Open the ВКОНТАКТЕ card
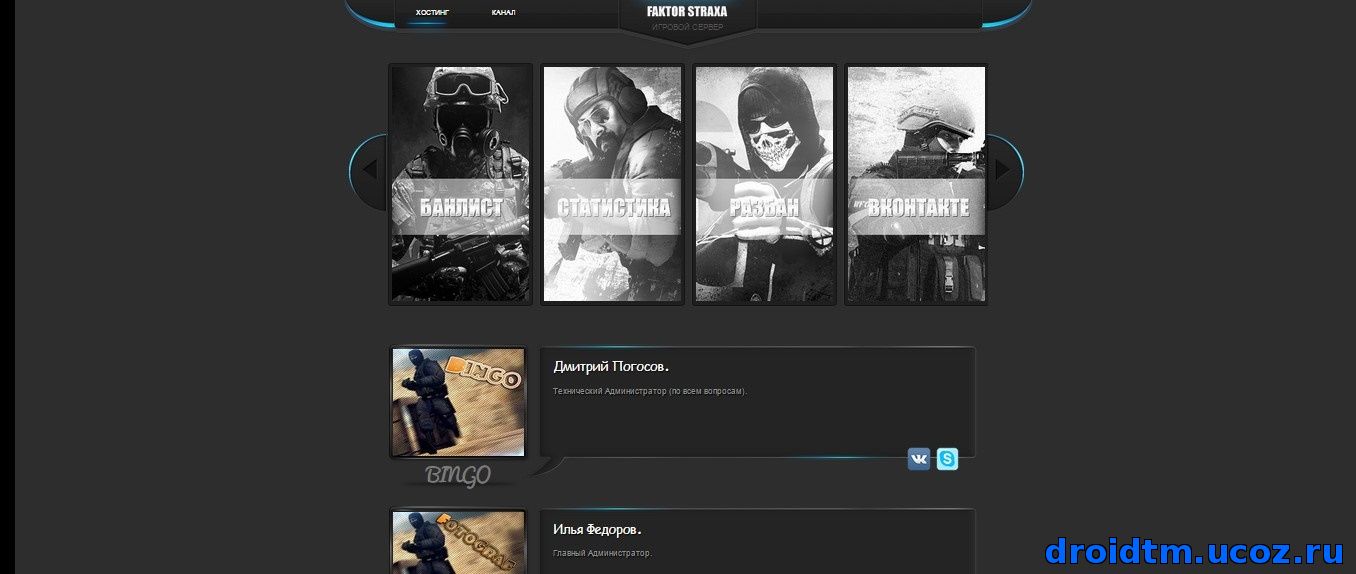This screenshot has height=574, width=1356. coord(917,184)
